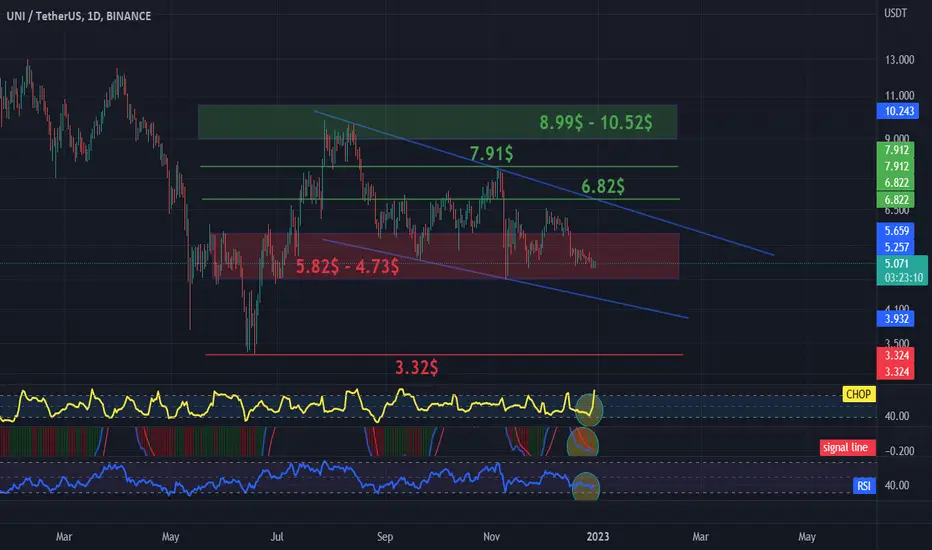Click the 40.00 value beside RSI label

point(896,485)
